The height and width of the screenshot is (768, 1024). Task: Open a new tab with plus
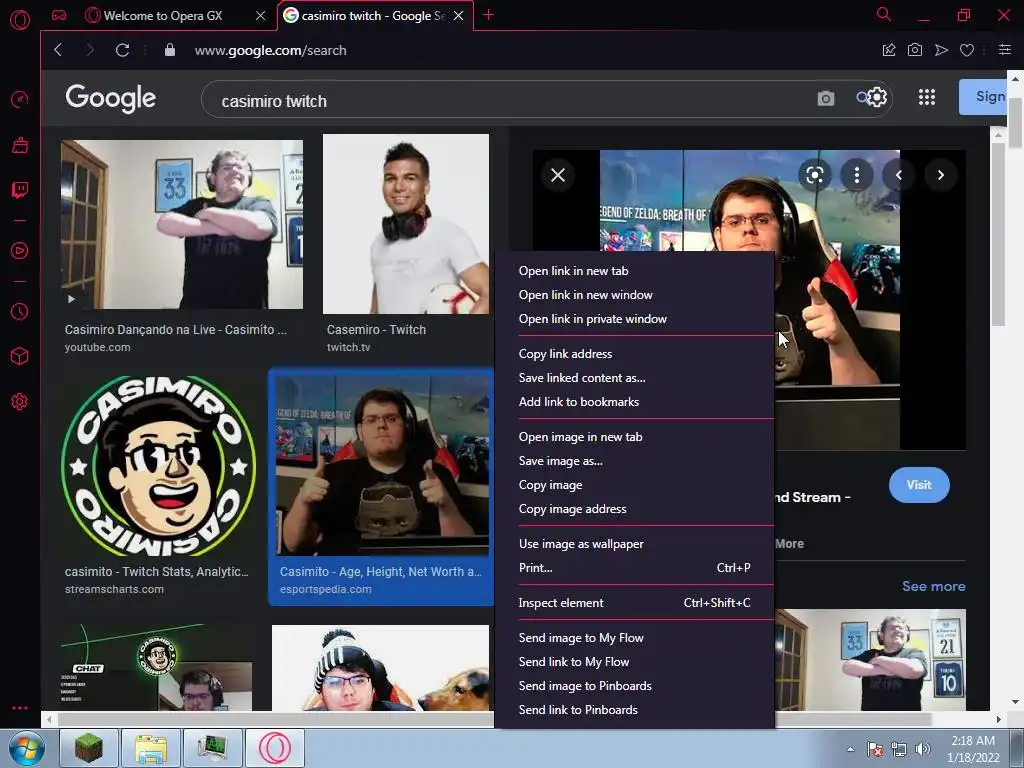pyautogui.click(x=488, y=15)
